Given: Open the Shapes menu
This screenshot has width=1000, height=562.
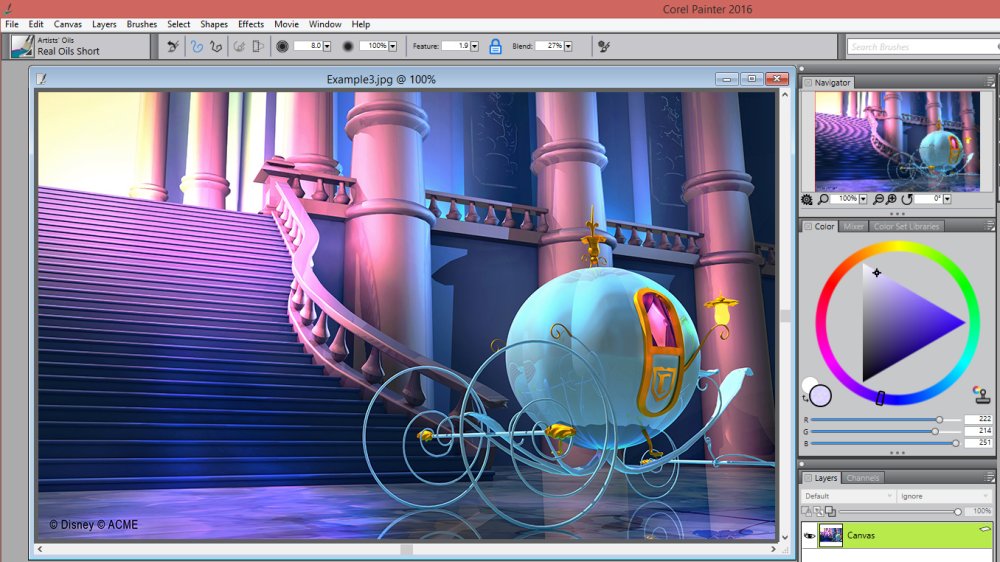Looking at the screenshot, I should [214, 24].
